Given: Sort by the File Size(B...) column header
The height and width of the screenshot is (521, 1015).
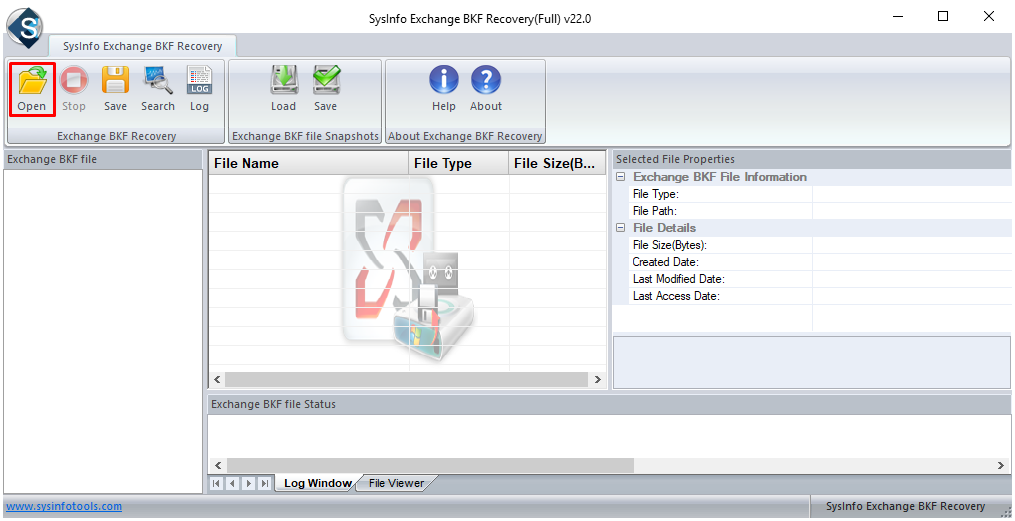Looking at the screenshot, I should 557,163.
